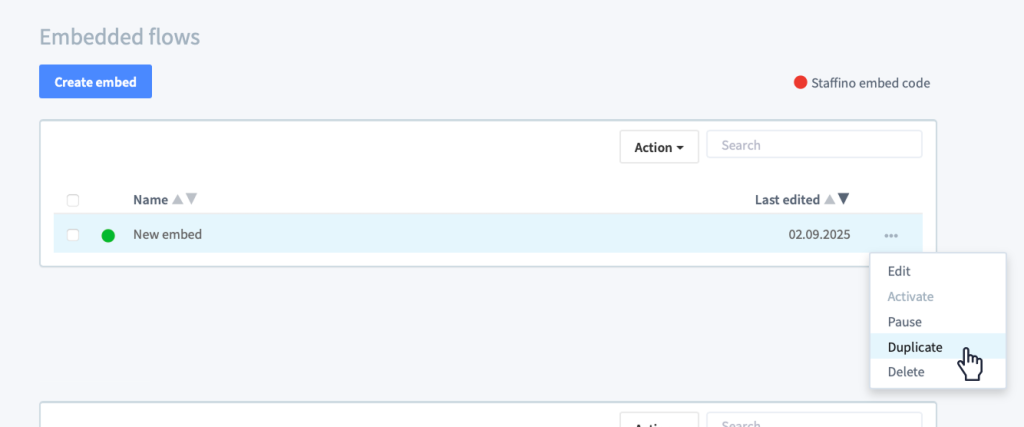The width and height of the screenshot is (1024, 427).
Task: Click the red Staffino embed code indicator
Action: tap(800, 82)
